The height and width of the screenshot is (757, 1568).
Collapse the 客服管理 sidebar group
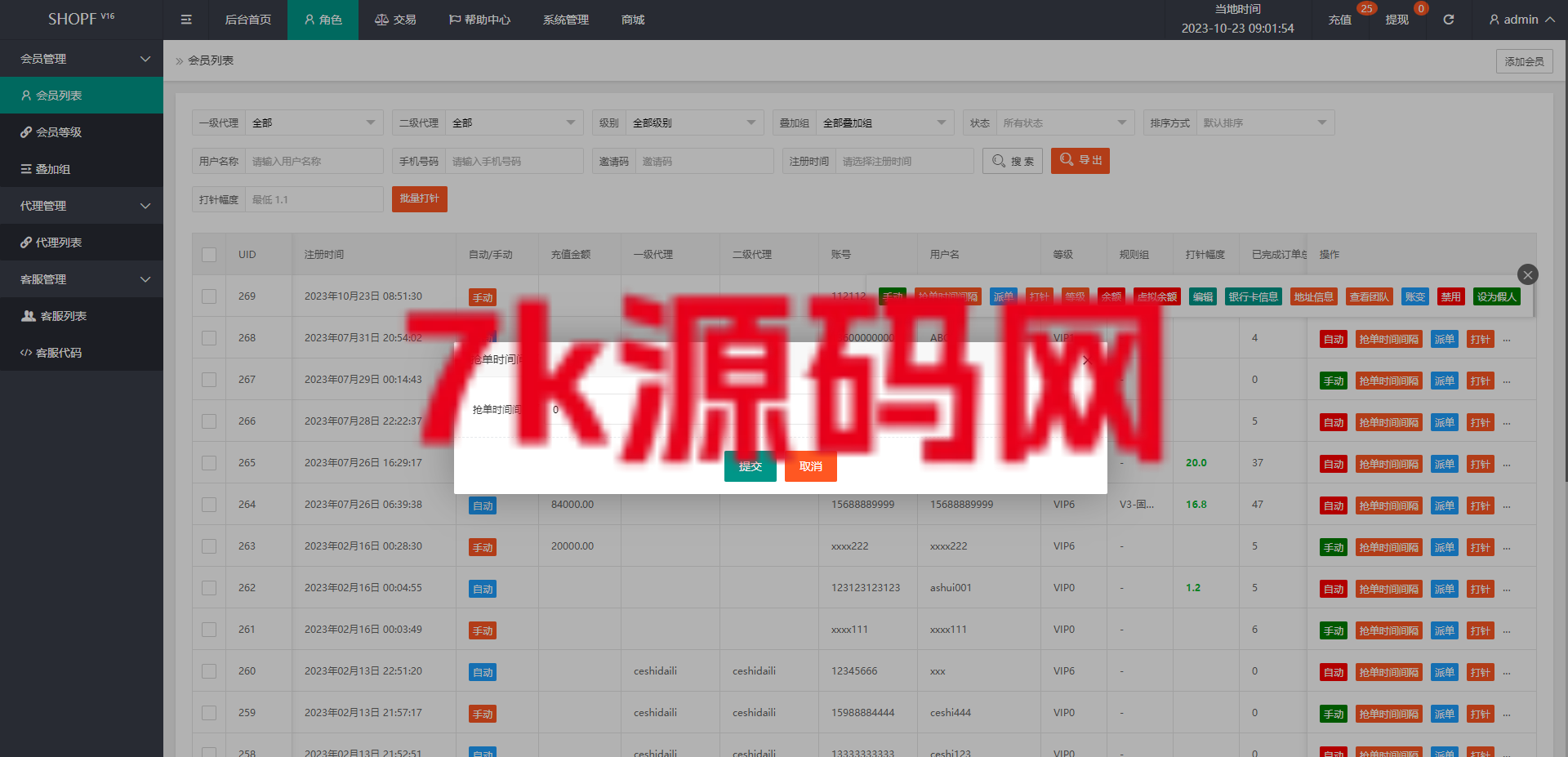click(x=82, y=279)
